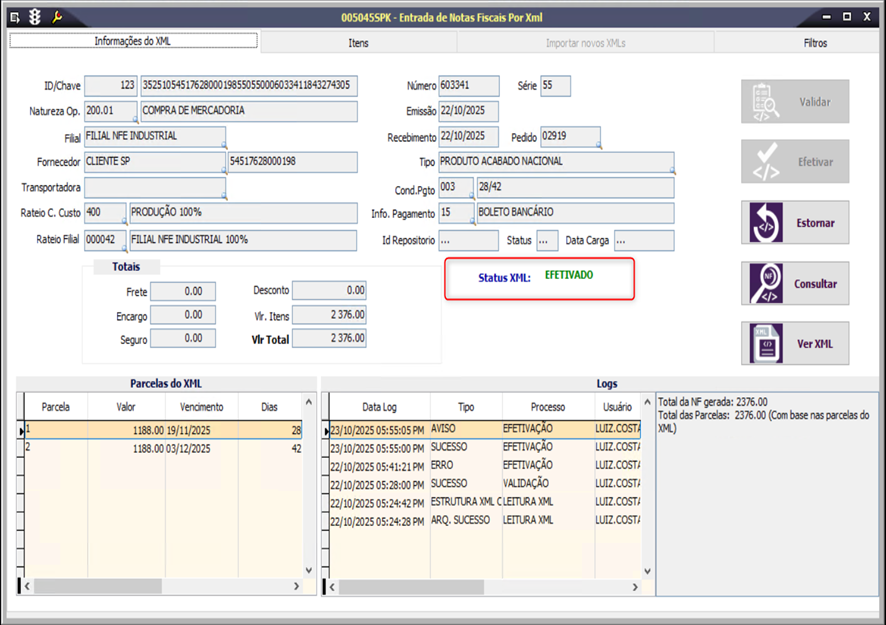
Task: Click the Processo column header
Action: (548, 407)
